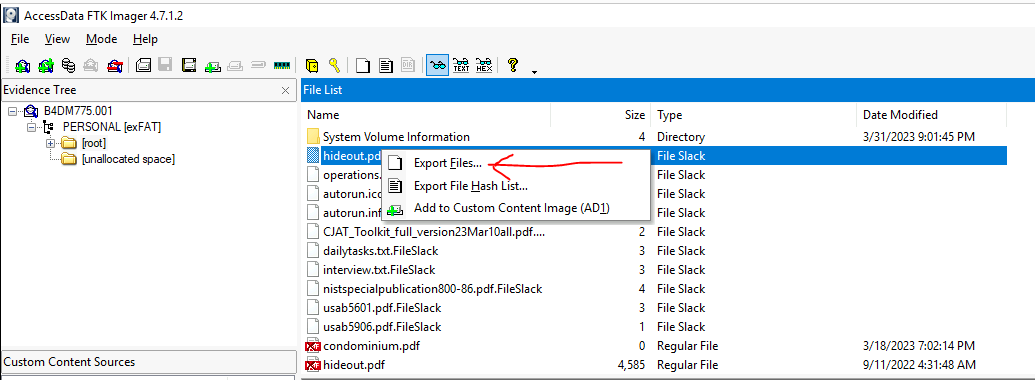
Task: Click the yellow question mark Help icon
Action: click(512, 65)
